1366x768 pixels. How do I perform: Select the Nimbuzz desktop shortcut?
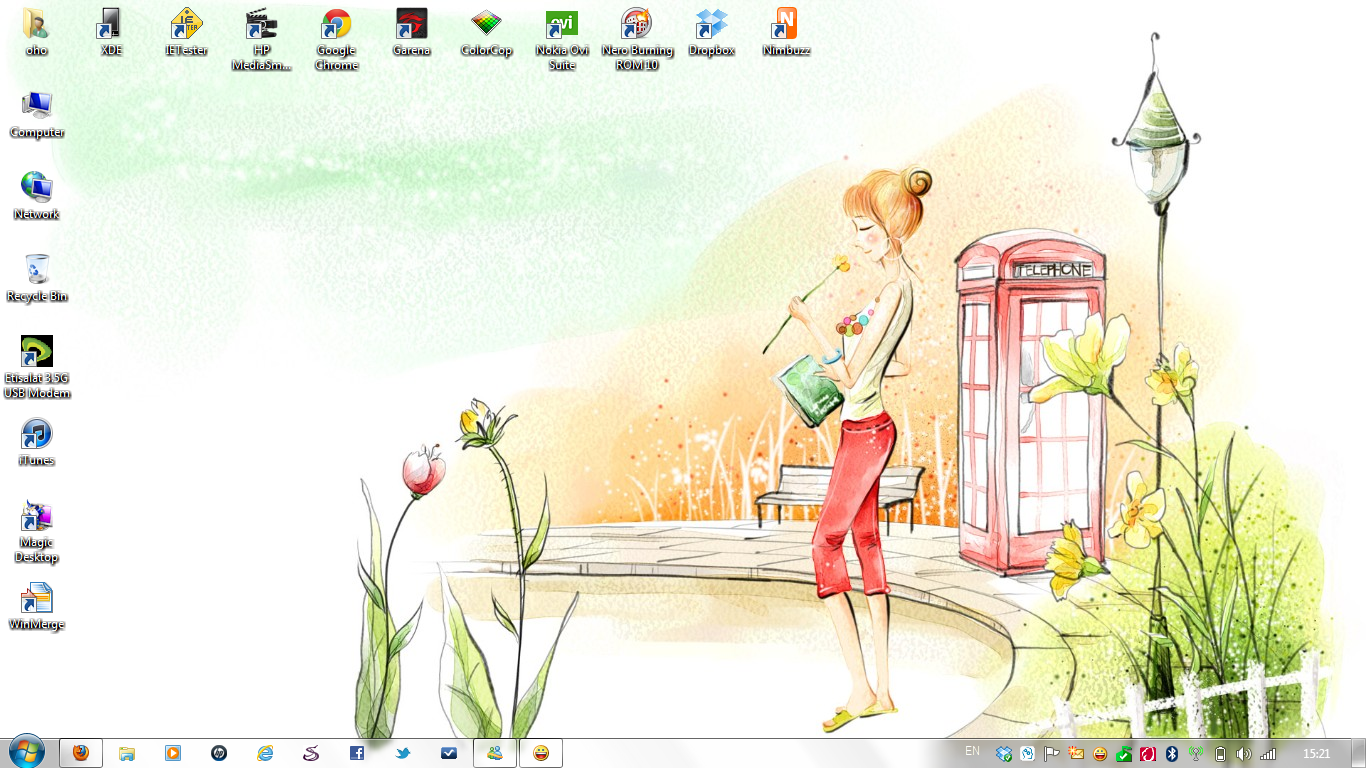pyautogui.click(x=786, y=25)
